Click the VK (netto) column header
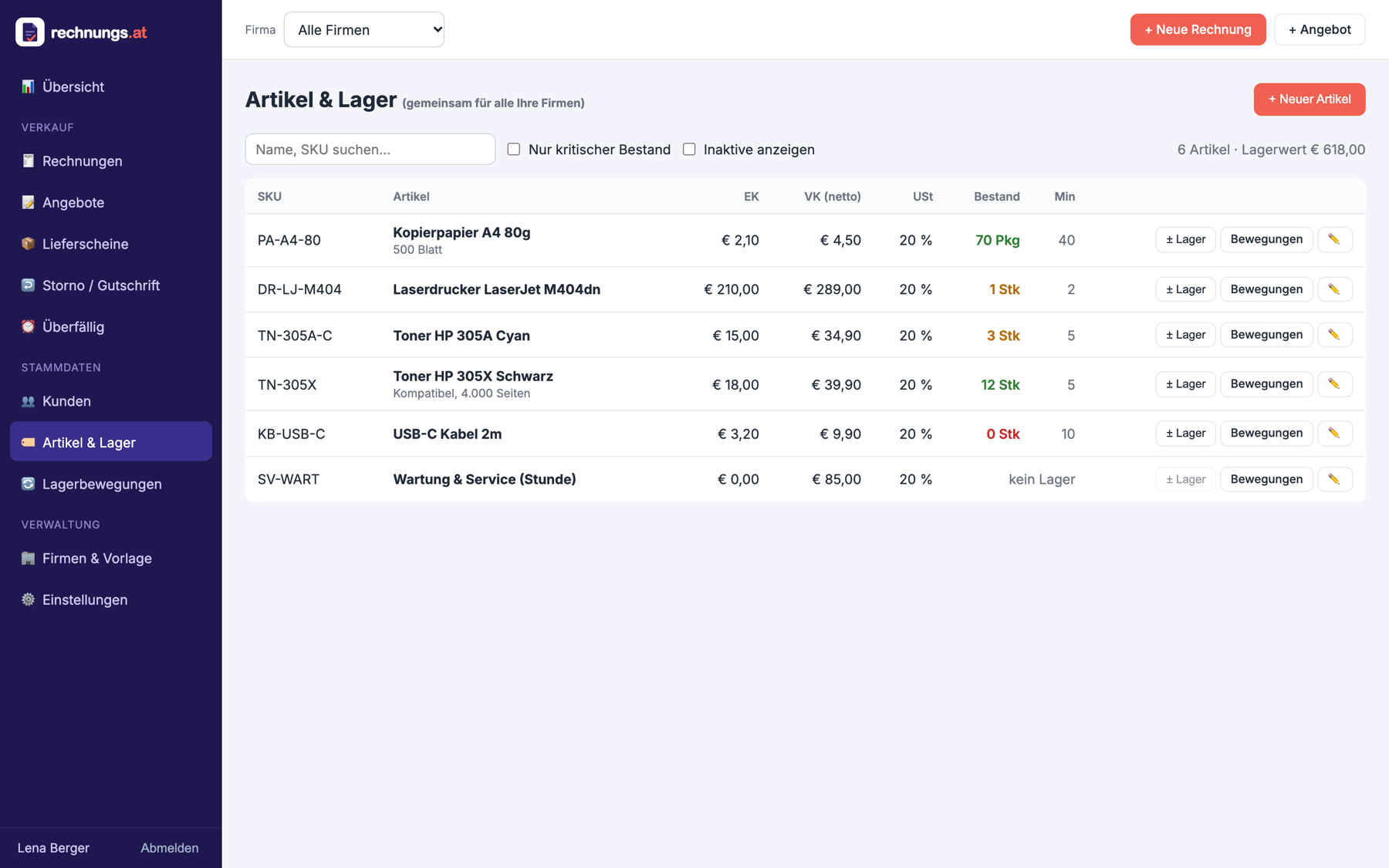 832,196
